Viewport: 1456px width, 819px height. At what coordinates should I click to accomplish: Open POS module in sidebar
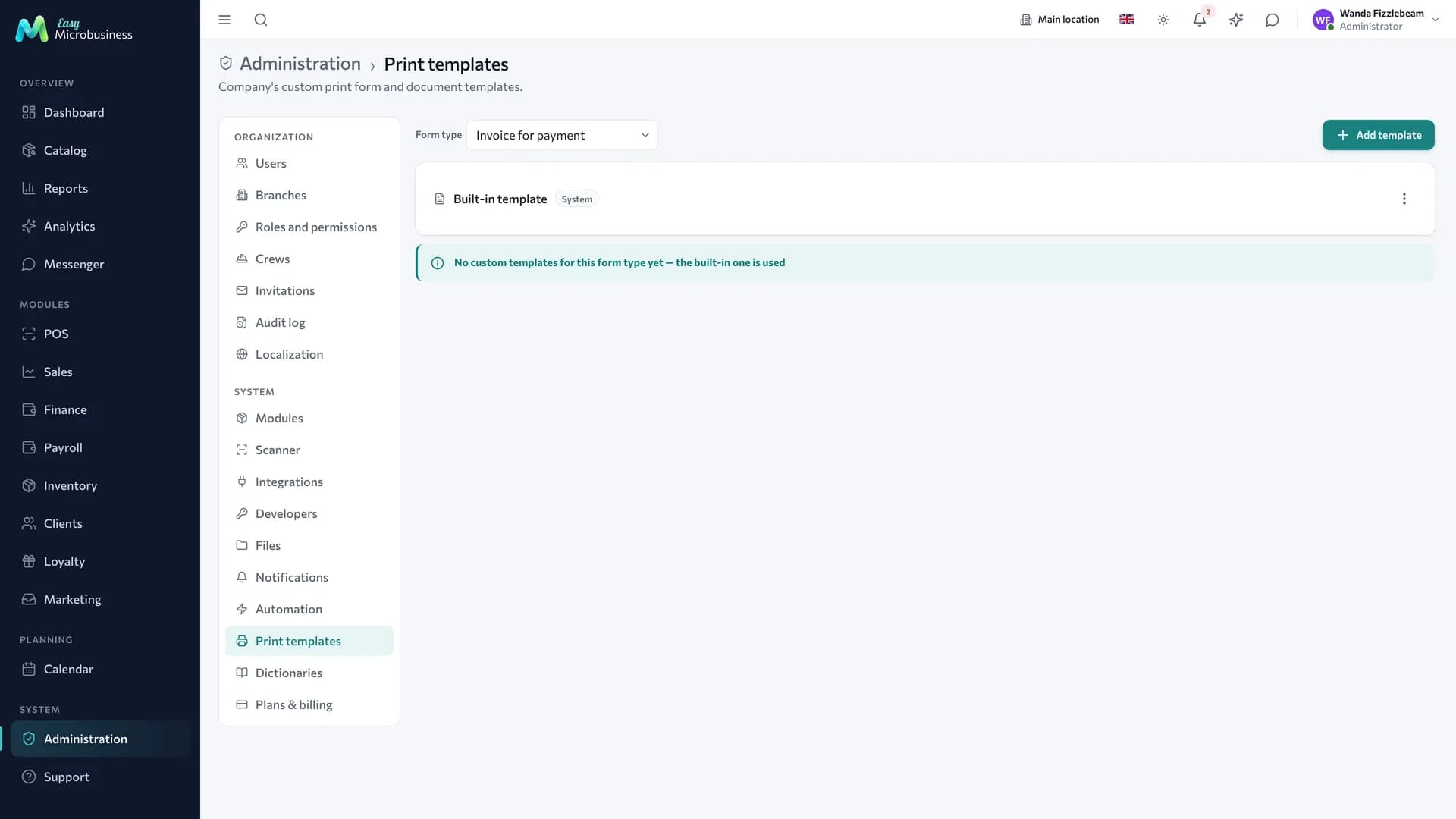(x=100, y=334)
